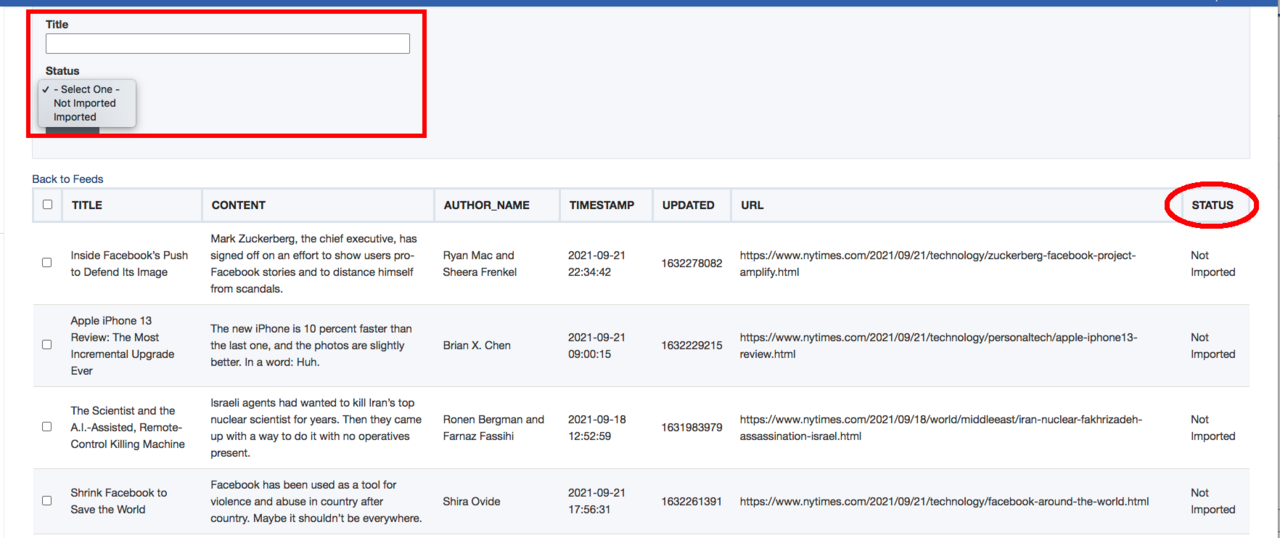Toggle the select-all checkbox in table header
Viewport: 1280px width, 538px height.
[47, 205]
